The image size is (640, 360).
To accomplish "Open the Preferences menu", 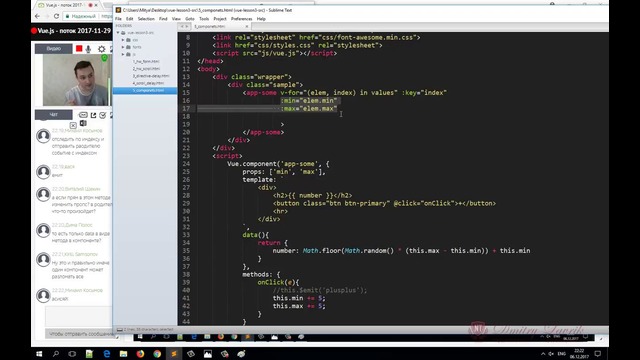I will pyautogui.click(x=242, y=19).
